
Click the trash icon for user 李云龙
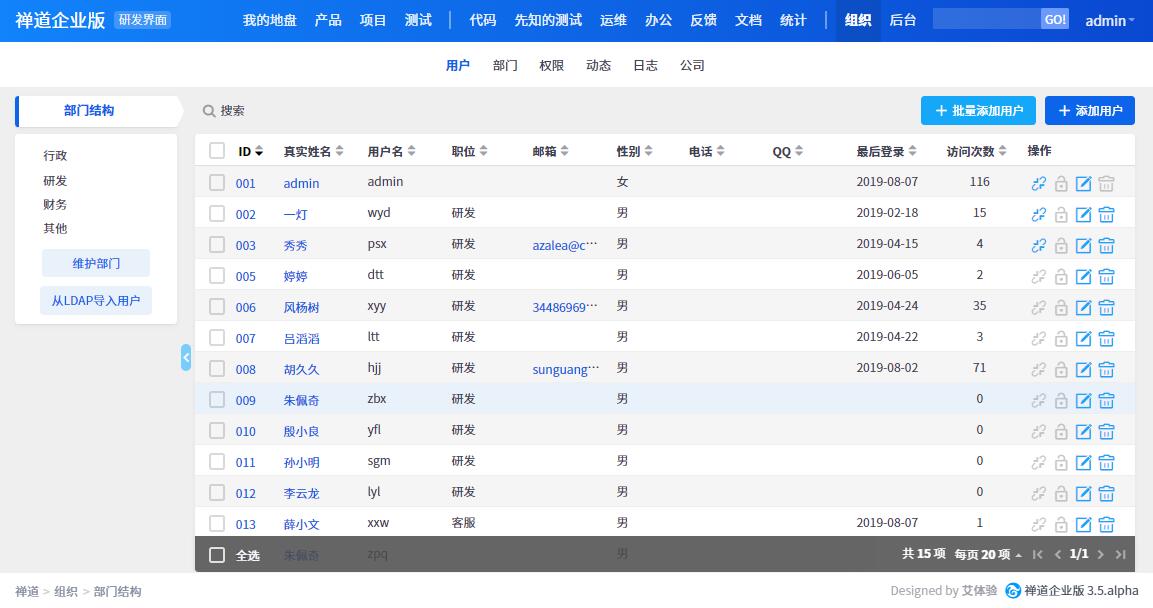[1106, 493]
